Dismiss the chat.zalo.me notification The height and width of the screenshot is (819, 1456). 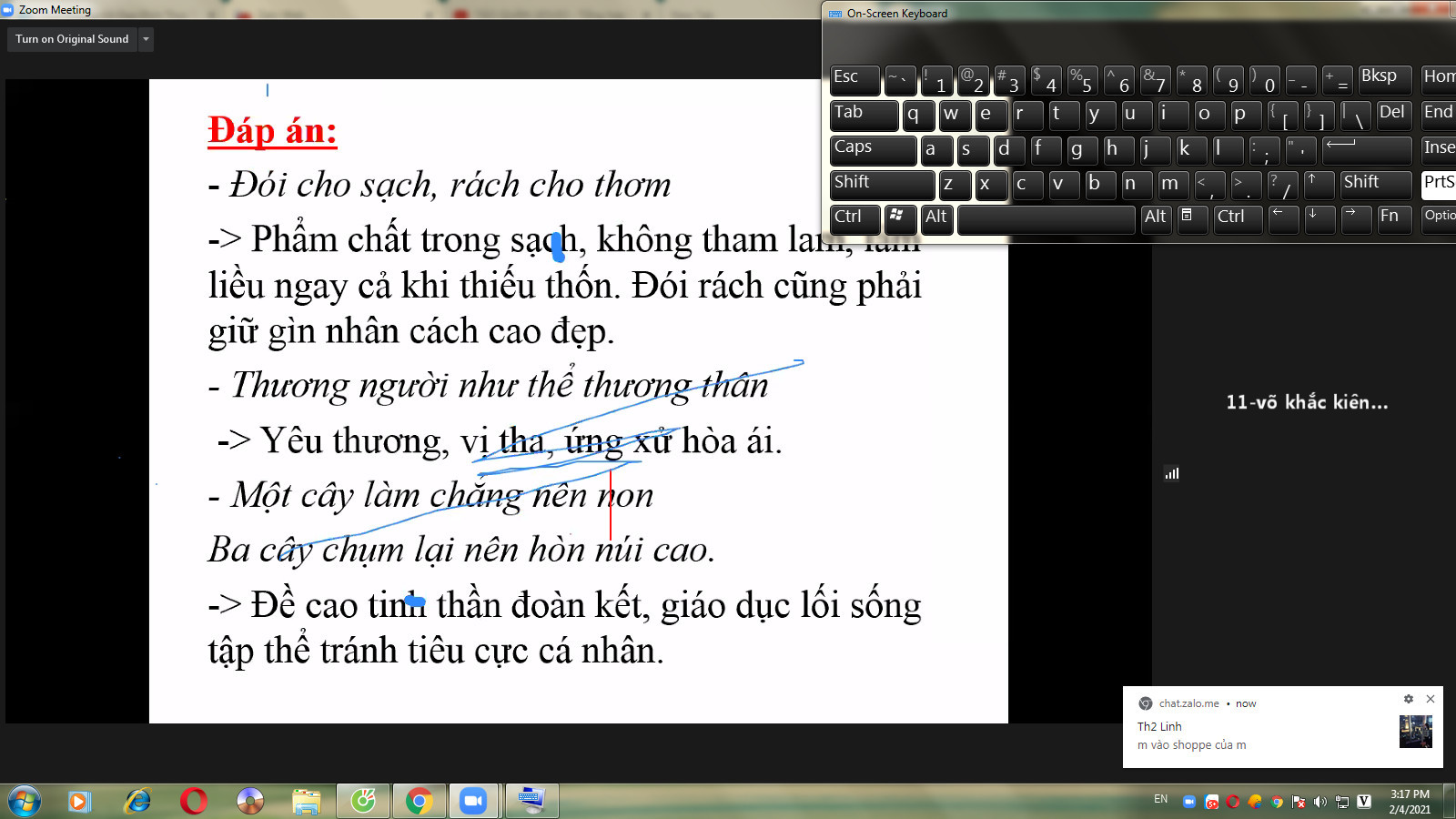point(1431,699)
